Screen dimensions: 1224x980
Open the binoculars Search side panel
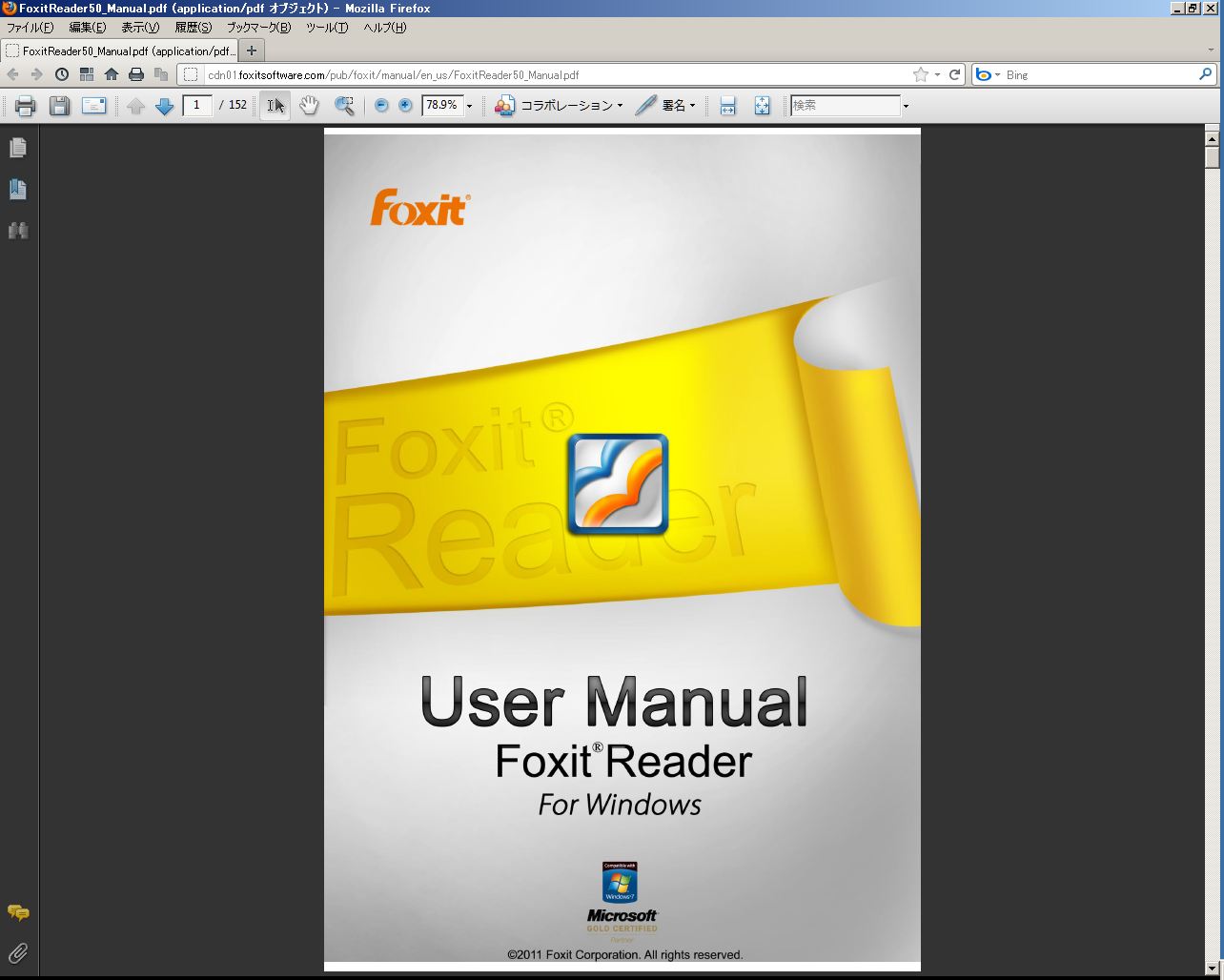[18, 231]
